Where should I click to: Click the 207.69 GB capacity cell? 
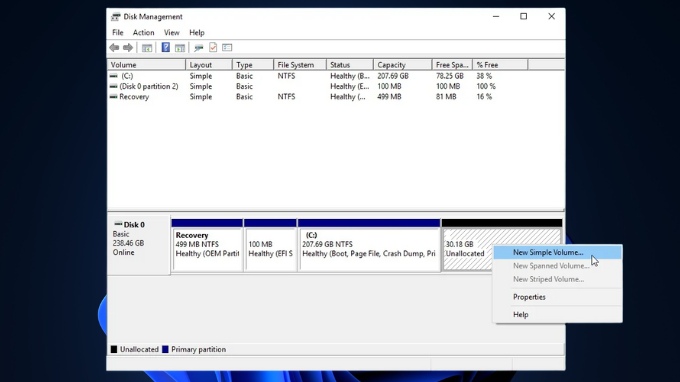[x=393, y=76]
